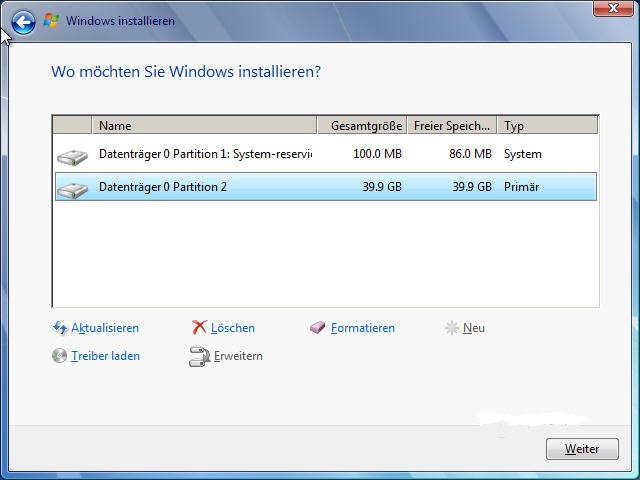Click drive icon of Partition 2 row
The image size is (640, 480).
tap(72, 190)
